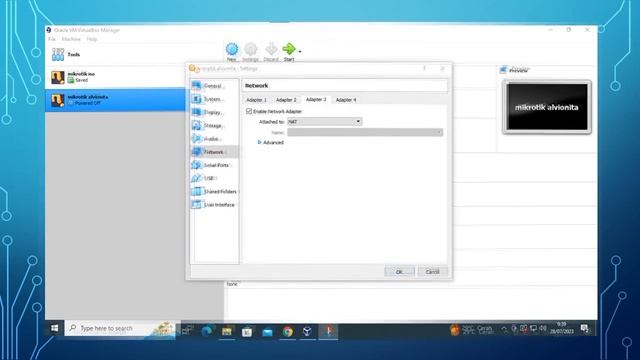Launch Microsoft Edge from the taskbar
640x360 pixels.
[x=207, y=331]
